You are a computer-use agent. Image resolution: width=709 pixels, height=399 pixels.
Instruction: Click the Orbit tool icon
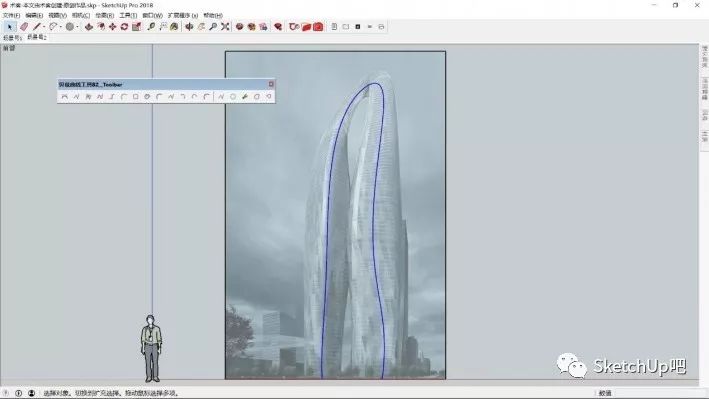click(x=189, y=27)
